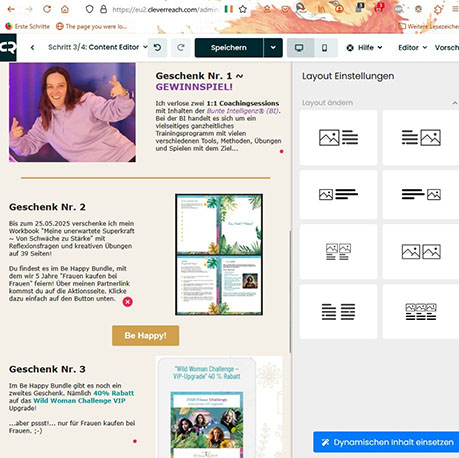Click the 40% Rabatt link text

[113, 393]
